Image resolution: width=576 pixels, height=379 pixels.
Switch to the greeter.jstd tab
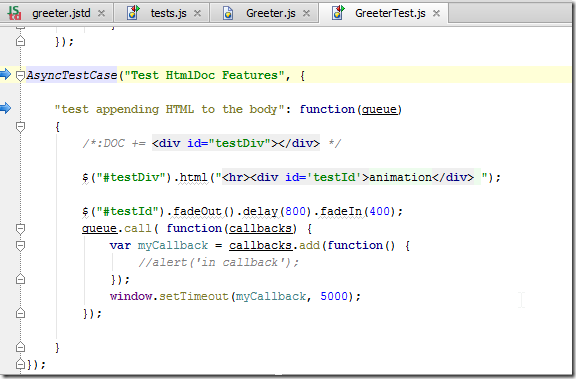[x=61, y=14]
